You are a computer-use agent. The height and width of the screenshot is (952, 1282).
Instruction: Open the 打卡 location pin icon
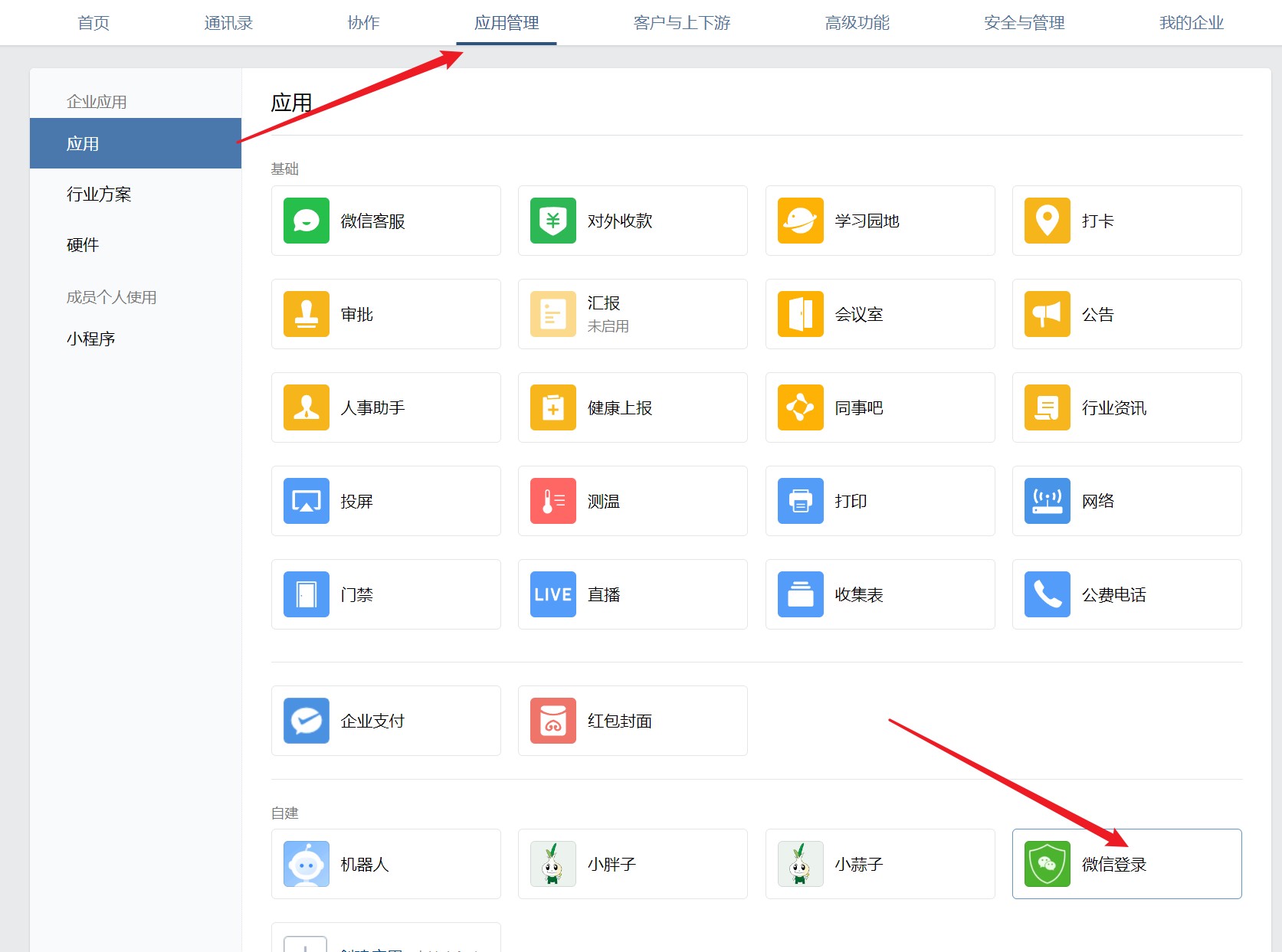pos(1047,221)
